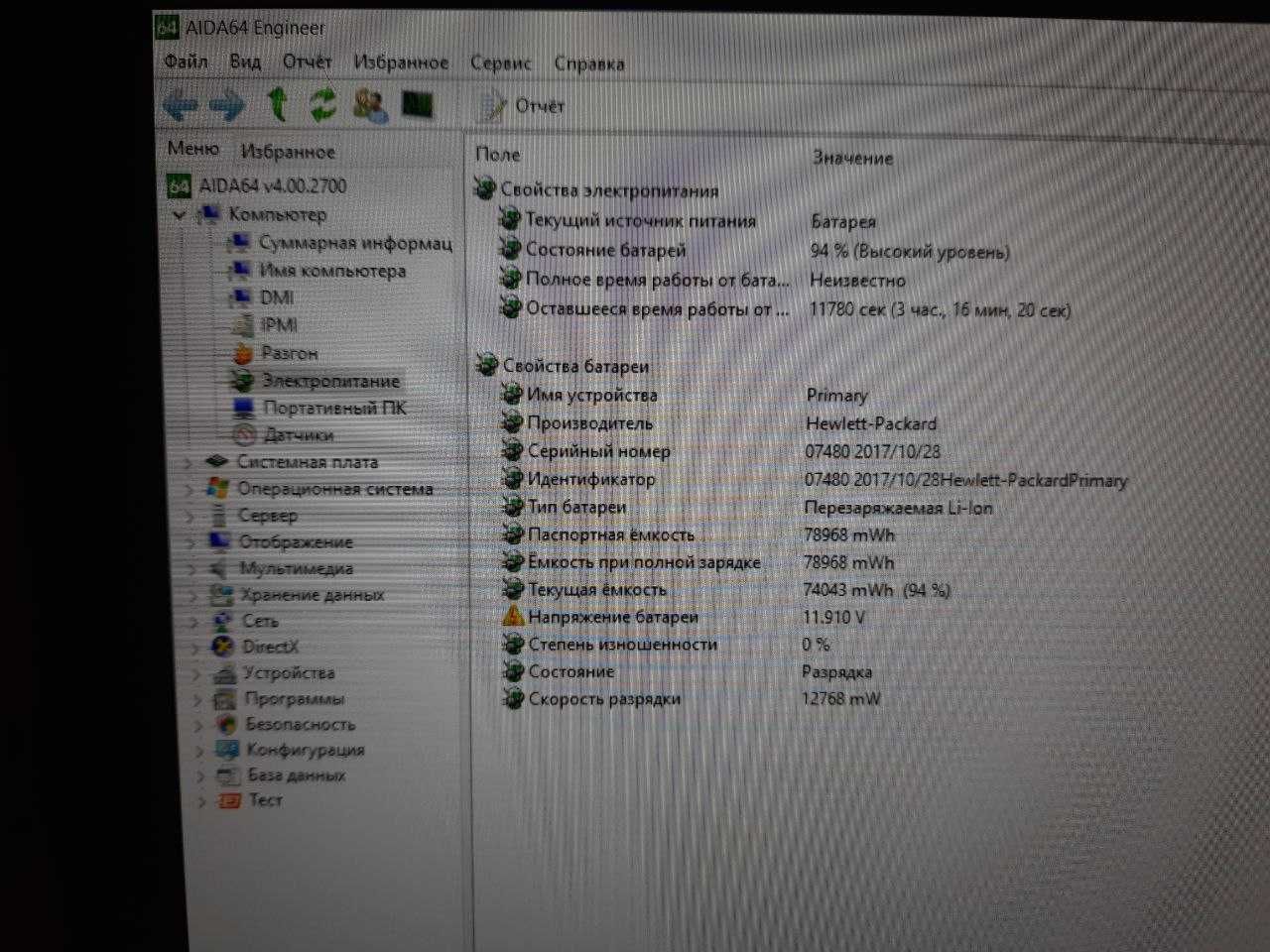Viewport: 1270px width, 952px height.
Task: Expand the DirectX node
Action: click(x=194, y=647)
